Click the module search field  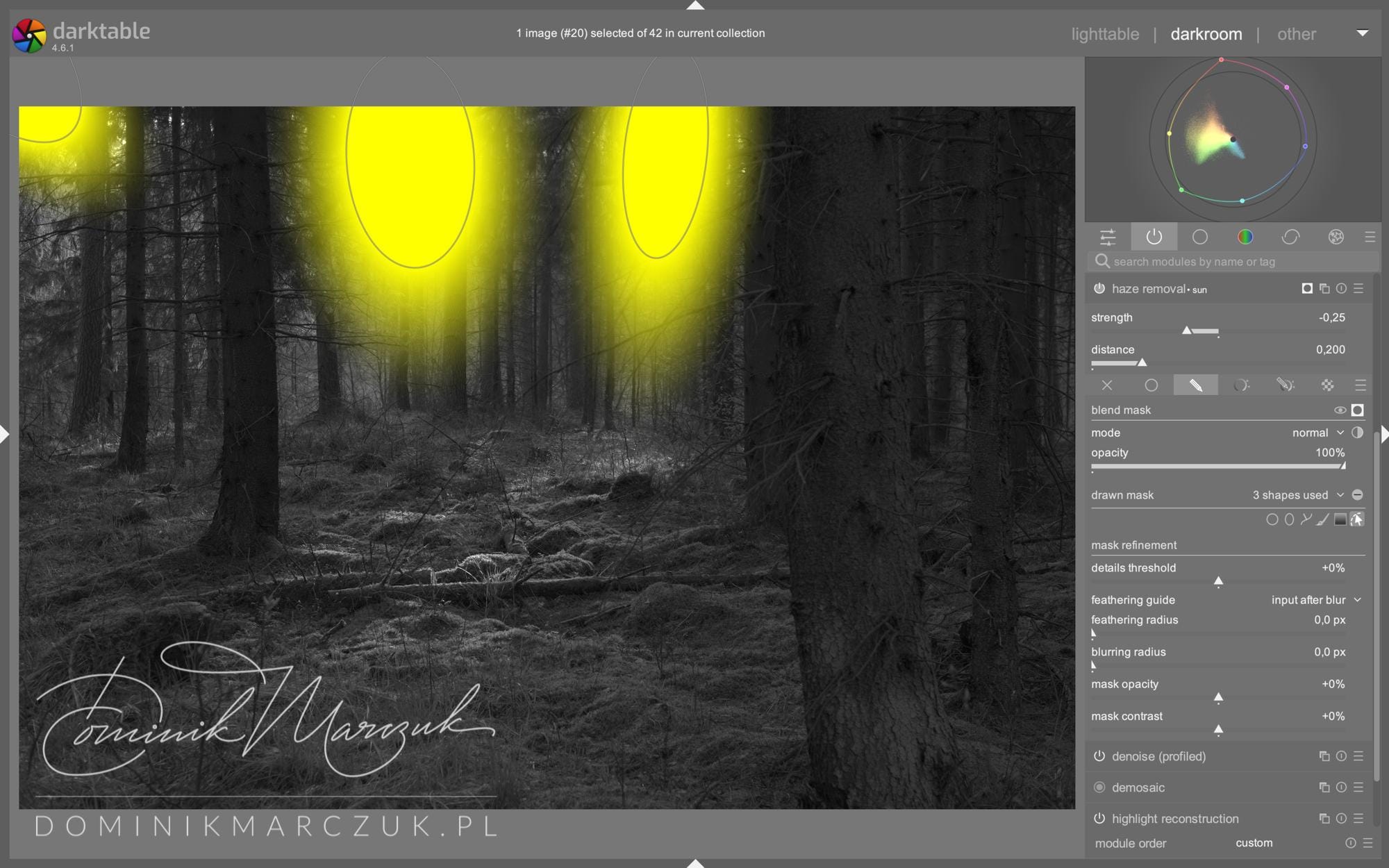pyautogui.click(x=1233, y=262)
